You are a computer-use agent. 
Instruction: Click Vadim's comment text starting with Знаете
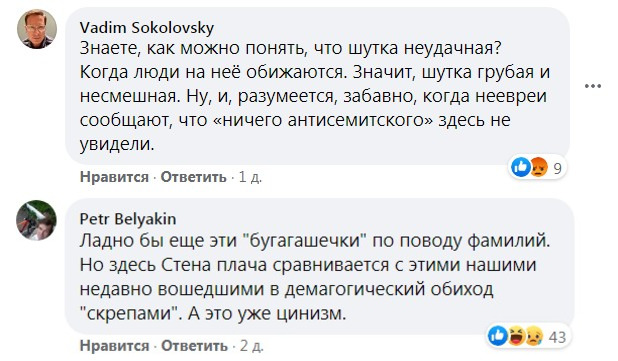coord(315,96)
